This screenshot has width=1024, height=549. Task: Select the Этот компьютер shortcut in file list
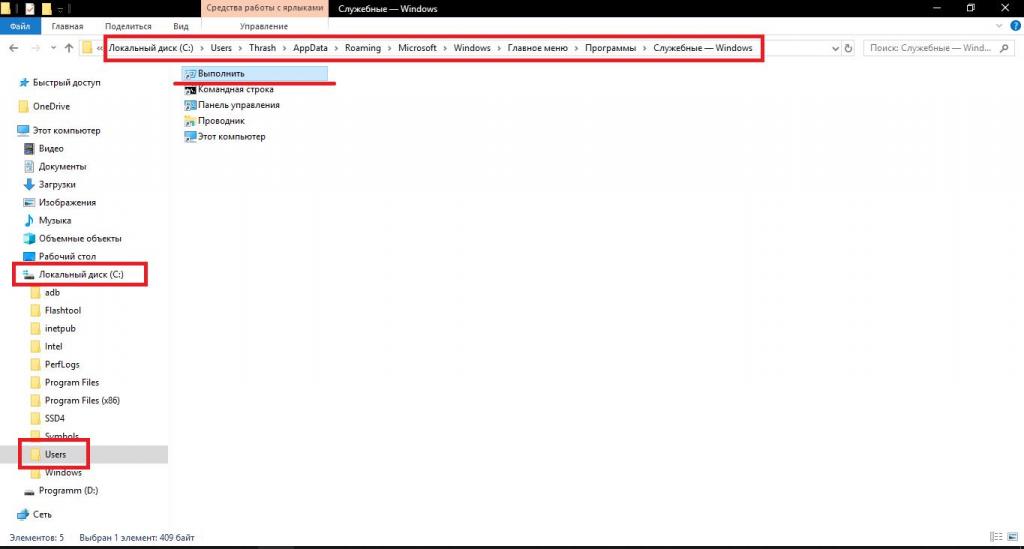pos(225,136)
